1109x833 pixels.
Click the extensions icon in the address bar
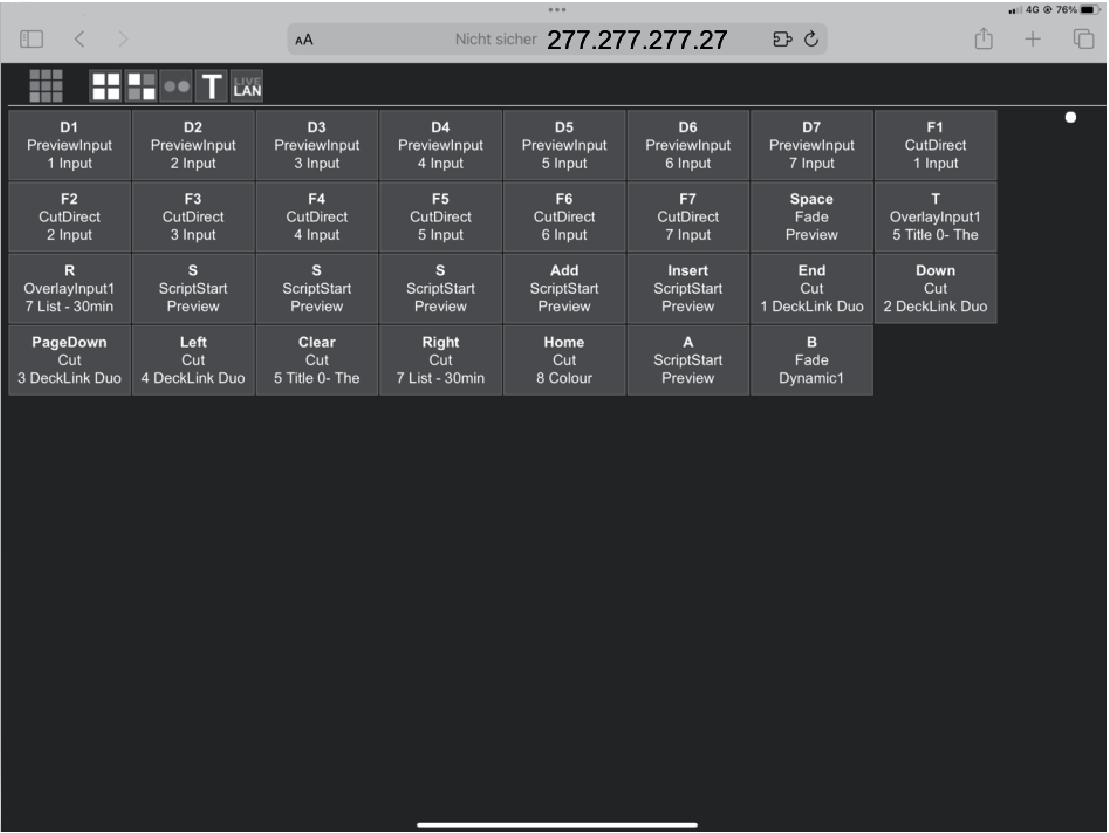click(x=783, y=39)
